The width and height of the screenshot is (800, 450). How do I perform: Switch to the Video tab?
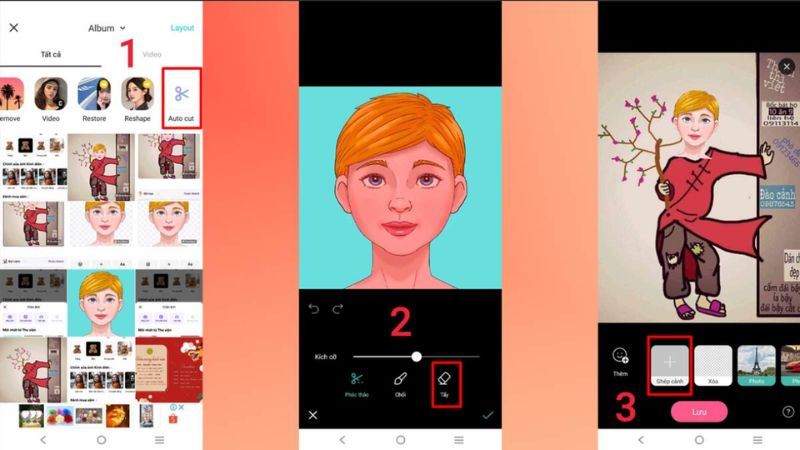(152, 54)
